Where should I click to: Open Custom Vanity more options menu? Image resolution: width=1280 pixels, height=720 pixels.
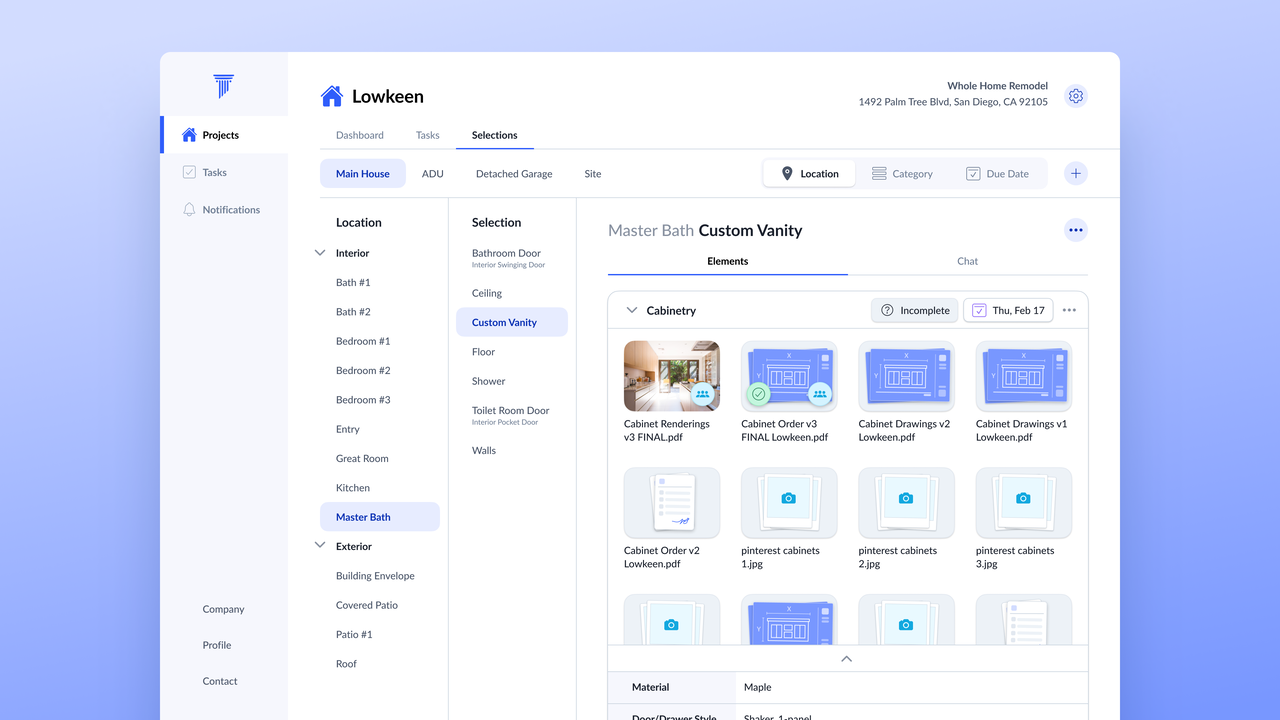[1076, 231]
